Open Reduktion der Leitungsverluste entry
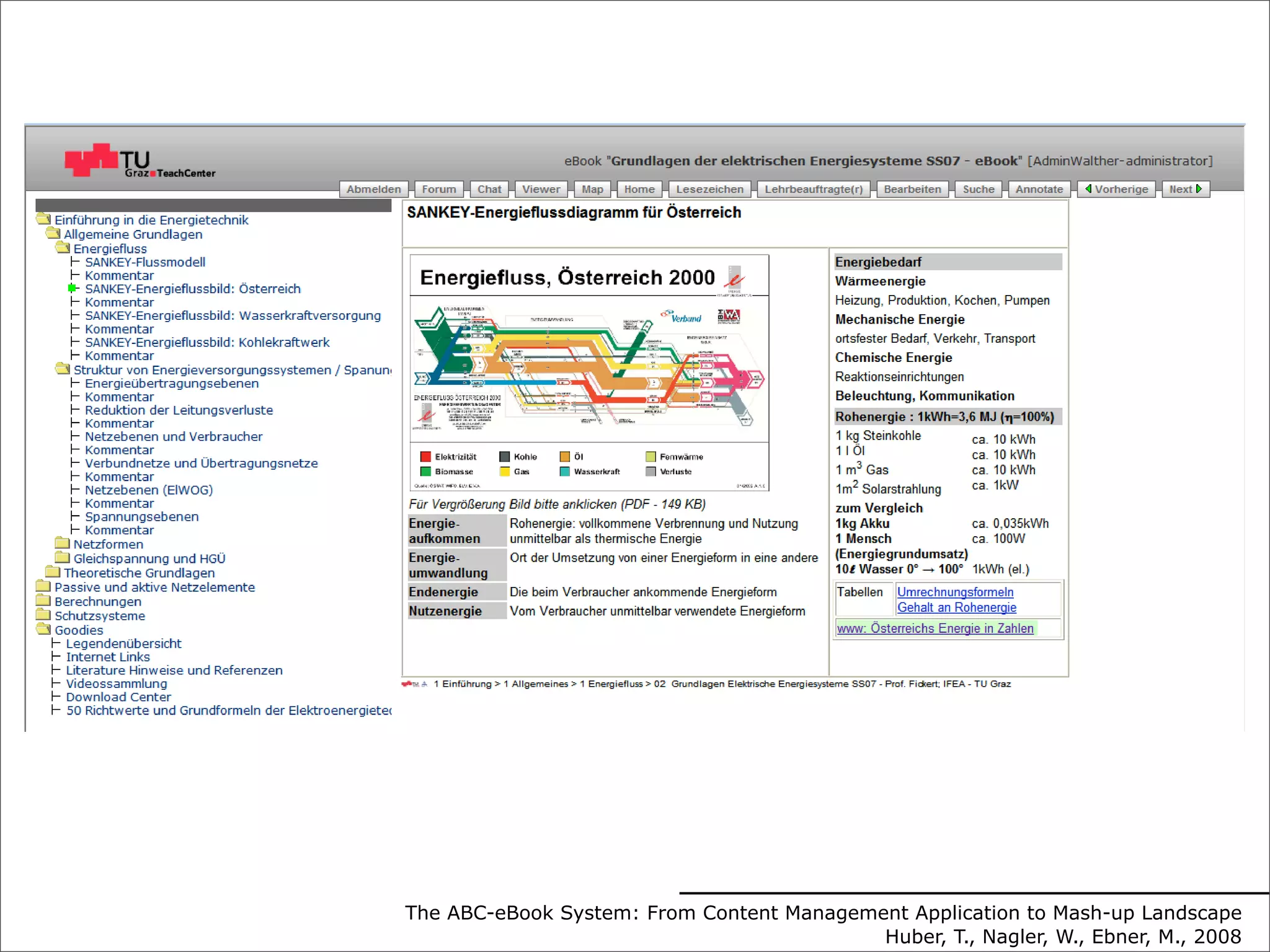Image resolution: width=1270 pixels, height=952 pixels. 179,410
